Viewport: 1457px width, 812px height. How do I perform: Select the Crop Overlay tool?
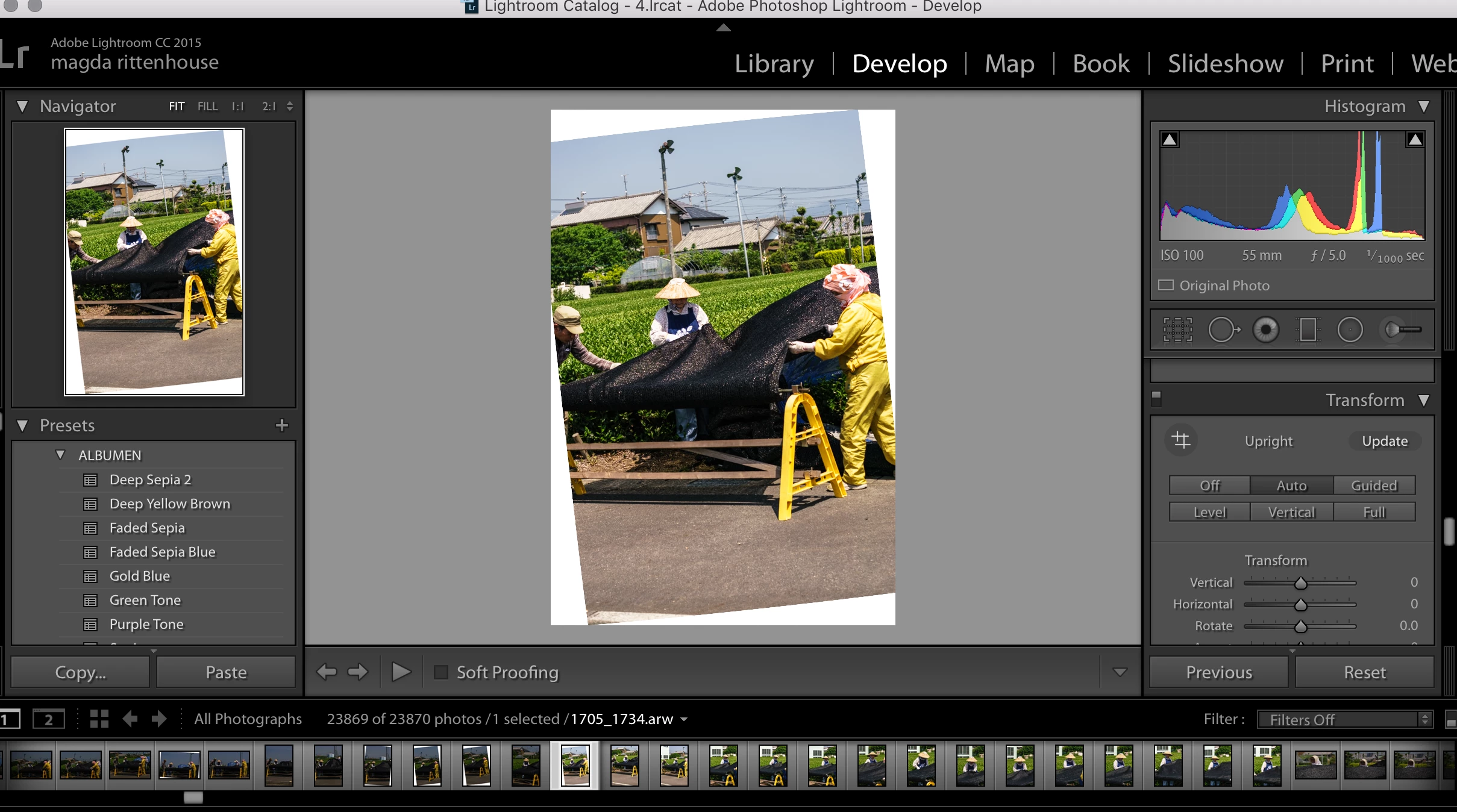[x=1177, y=329]
